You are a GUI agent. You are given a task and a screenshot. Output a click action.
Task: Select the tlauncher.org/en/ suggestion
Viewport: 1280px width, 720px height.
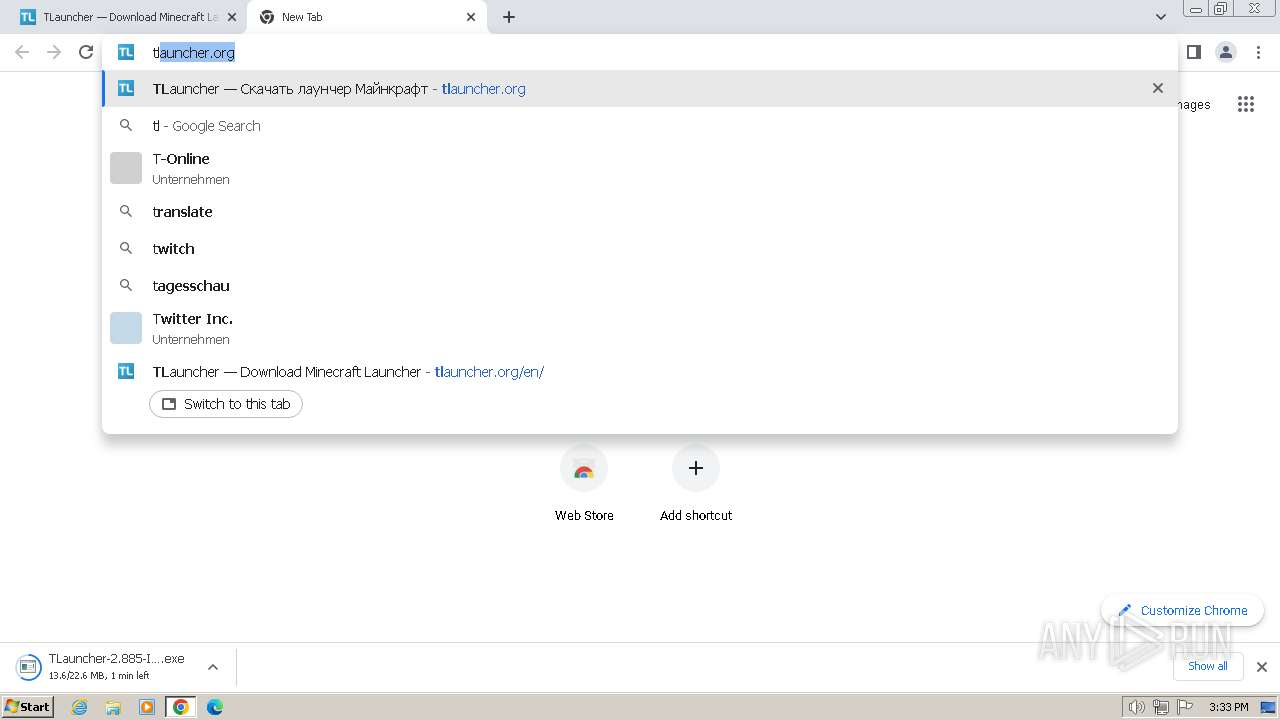640,371
